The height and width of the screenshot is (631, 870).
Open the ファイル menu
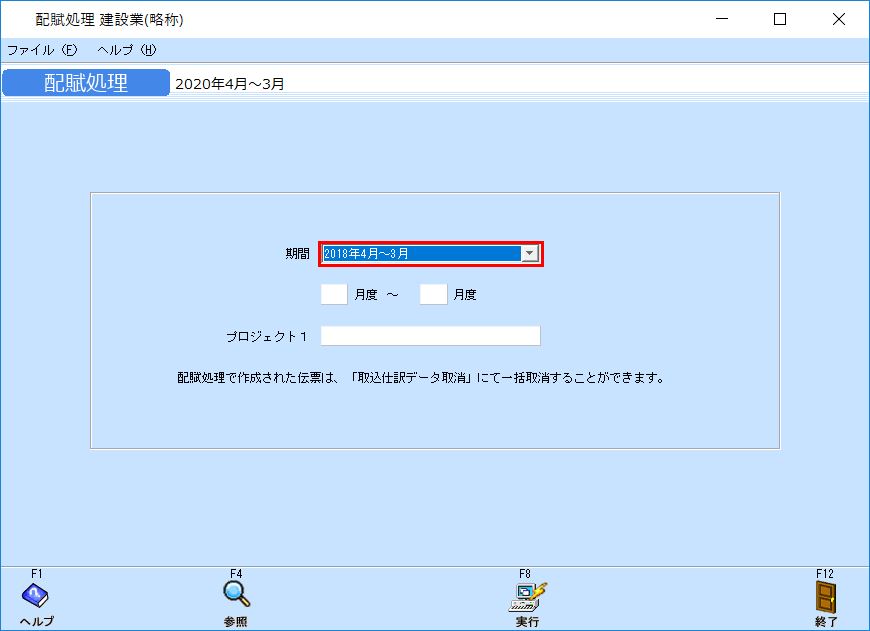40,48
